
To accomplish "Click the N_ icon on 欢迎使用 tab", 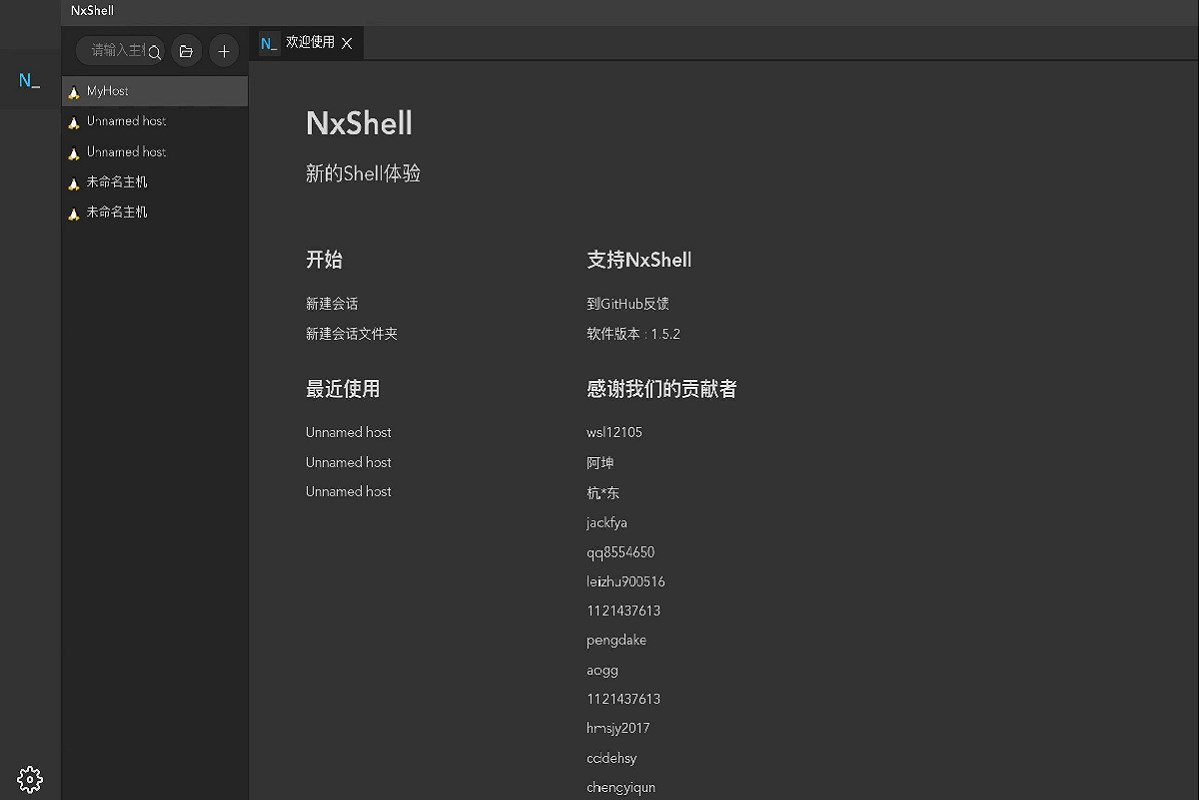I will (269, 43).
